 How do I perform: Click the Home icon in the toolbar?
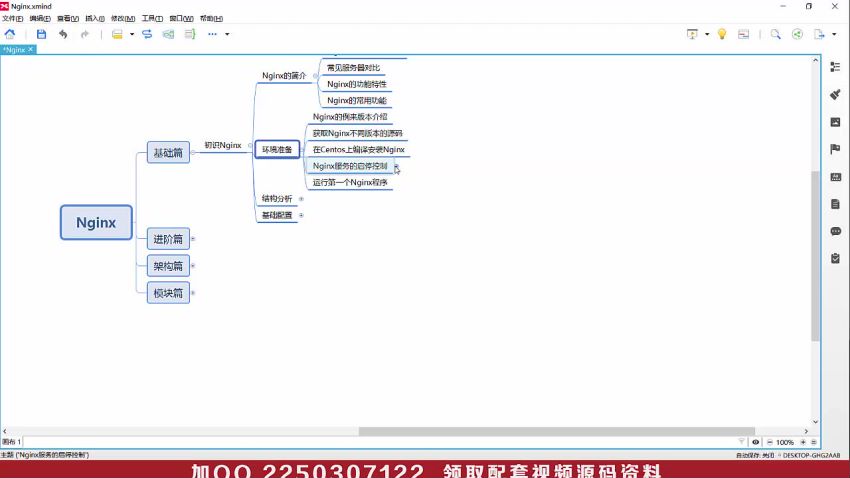click(10, 34)
